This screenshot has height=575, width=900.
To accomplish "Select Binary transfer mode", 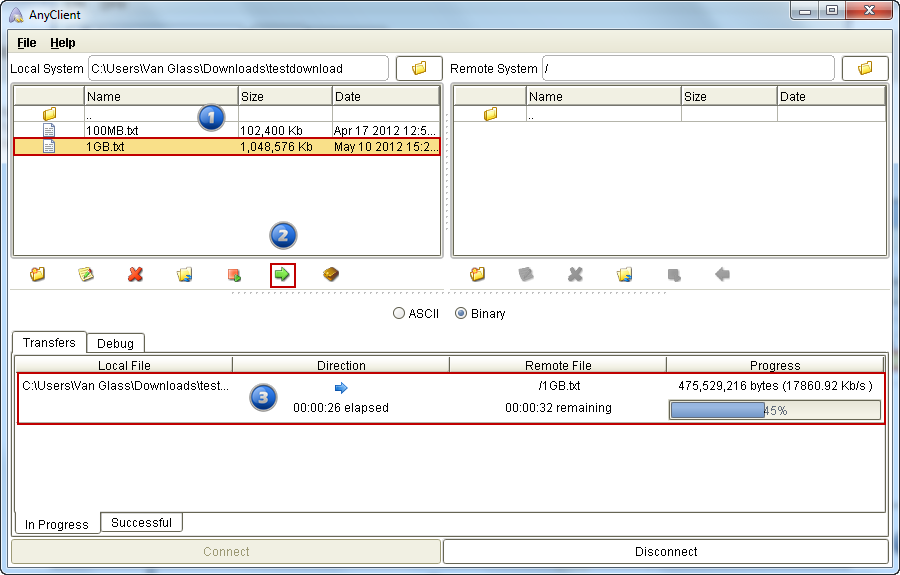I will (461, 313).
